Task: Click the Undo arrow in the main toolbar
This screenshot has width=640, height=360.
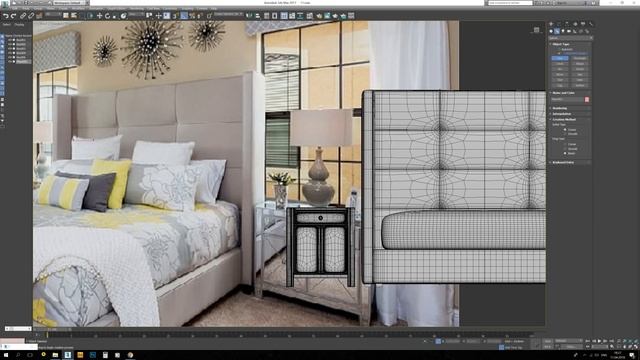Action: click(6, 16)
